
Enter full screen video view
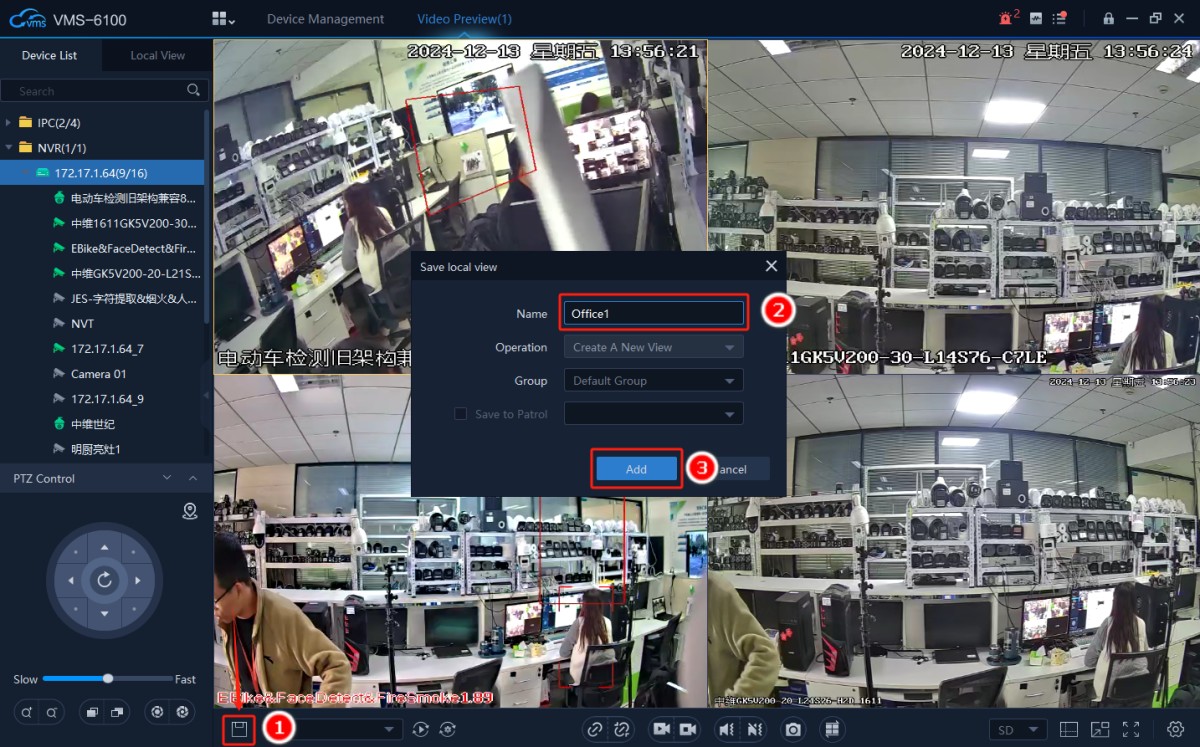(x=1131, y=730)
